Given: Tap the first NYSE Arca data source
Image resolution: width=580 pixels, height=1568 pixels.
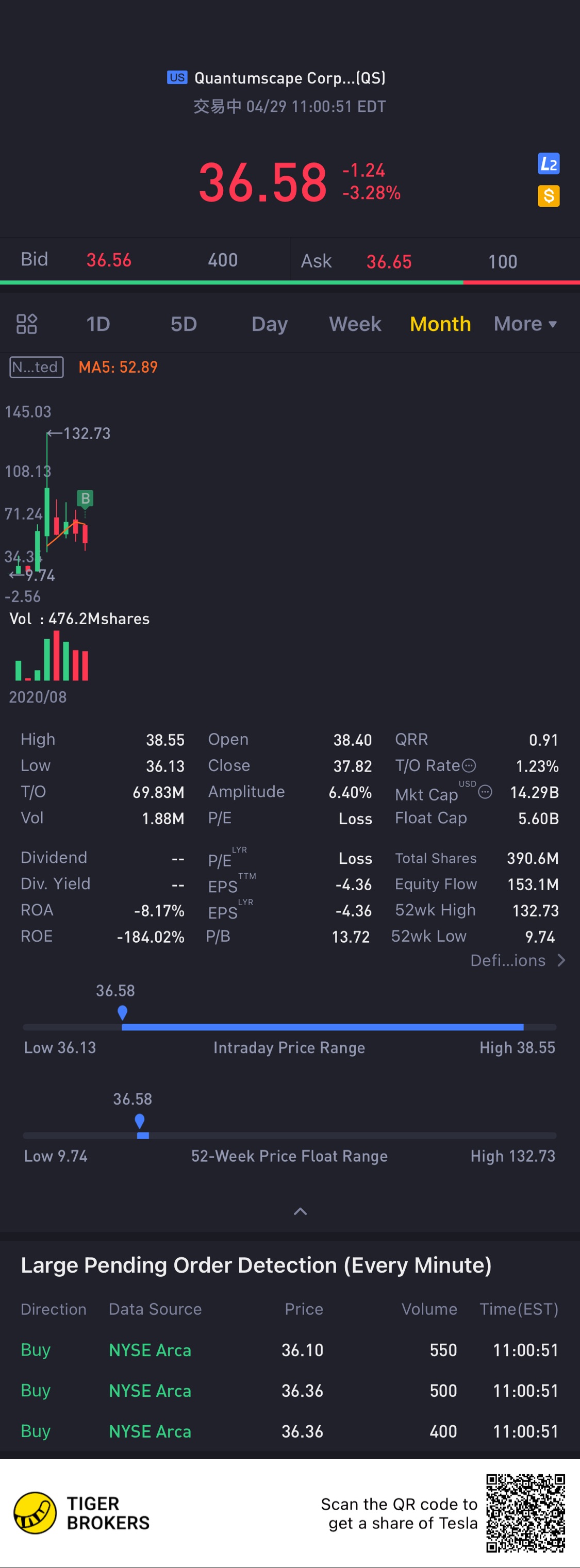Looking at the screenshot, I should tap(150, 1350).
